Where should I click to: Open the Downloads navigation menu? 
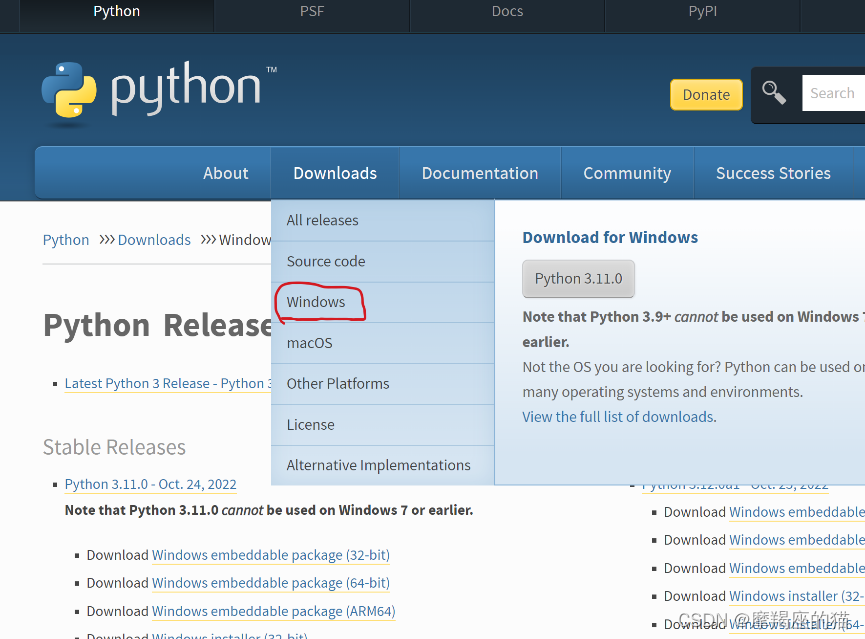[x=335, y=173]
